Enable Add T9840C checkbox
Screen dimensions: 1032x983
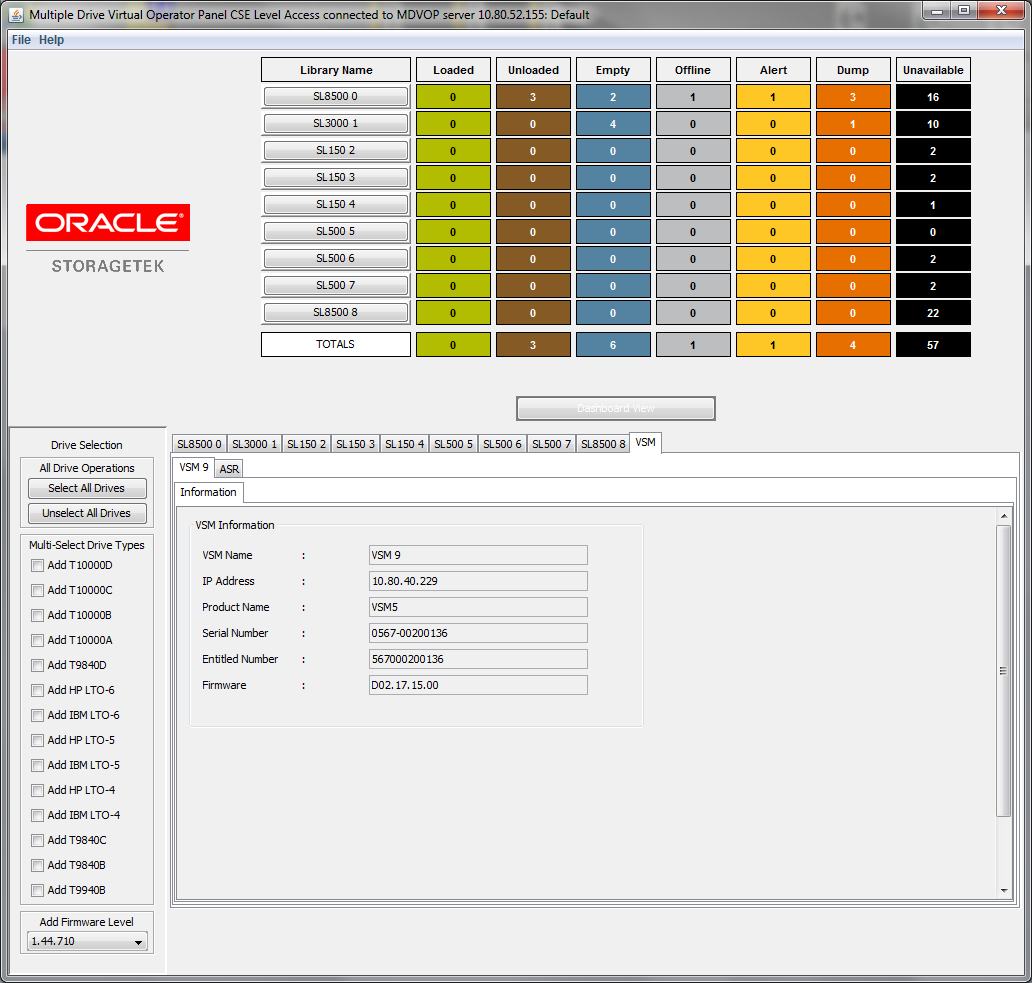click(x=38, y=840)
